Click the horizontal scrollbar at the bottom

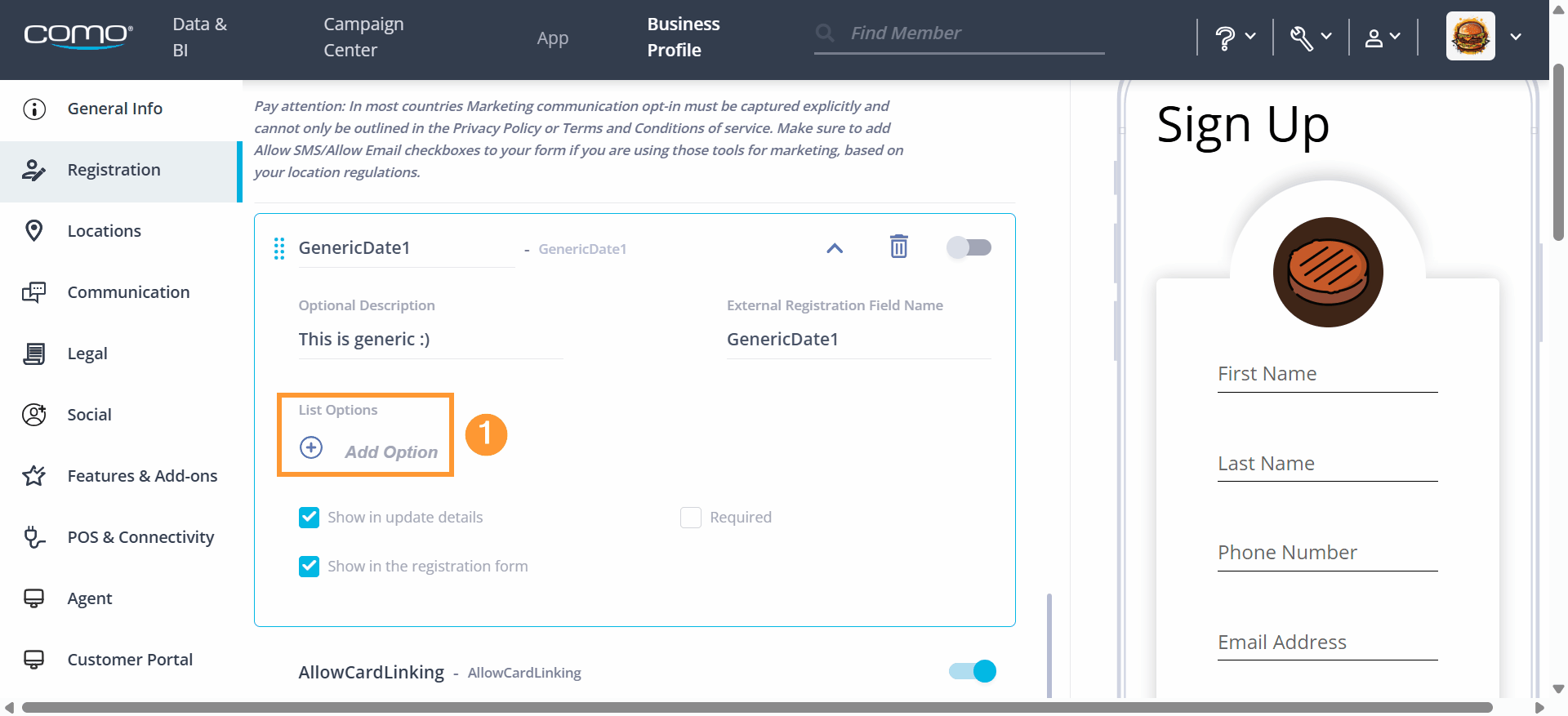click(757, 707)
